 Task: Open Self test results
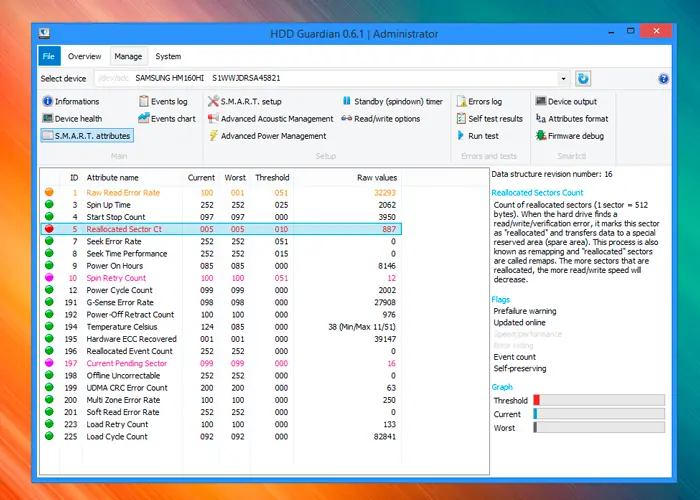tap(489, 119)
